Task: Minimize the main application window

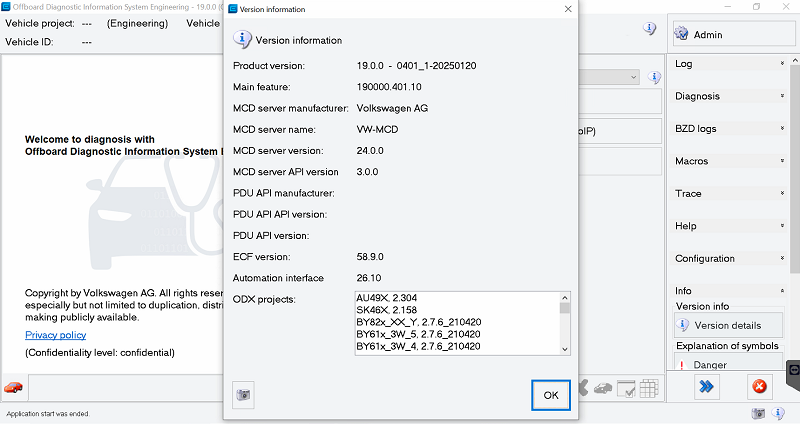Action: tap(728, 7)
